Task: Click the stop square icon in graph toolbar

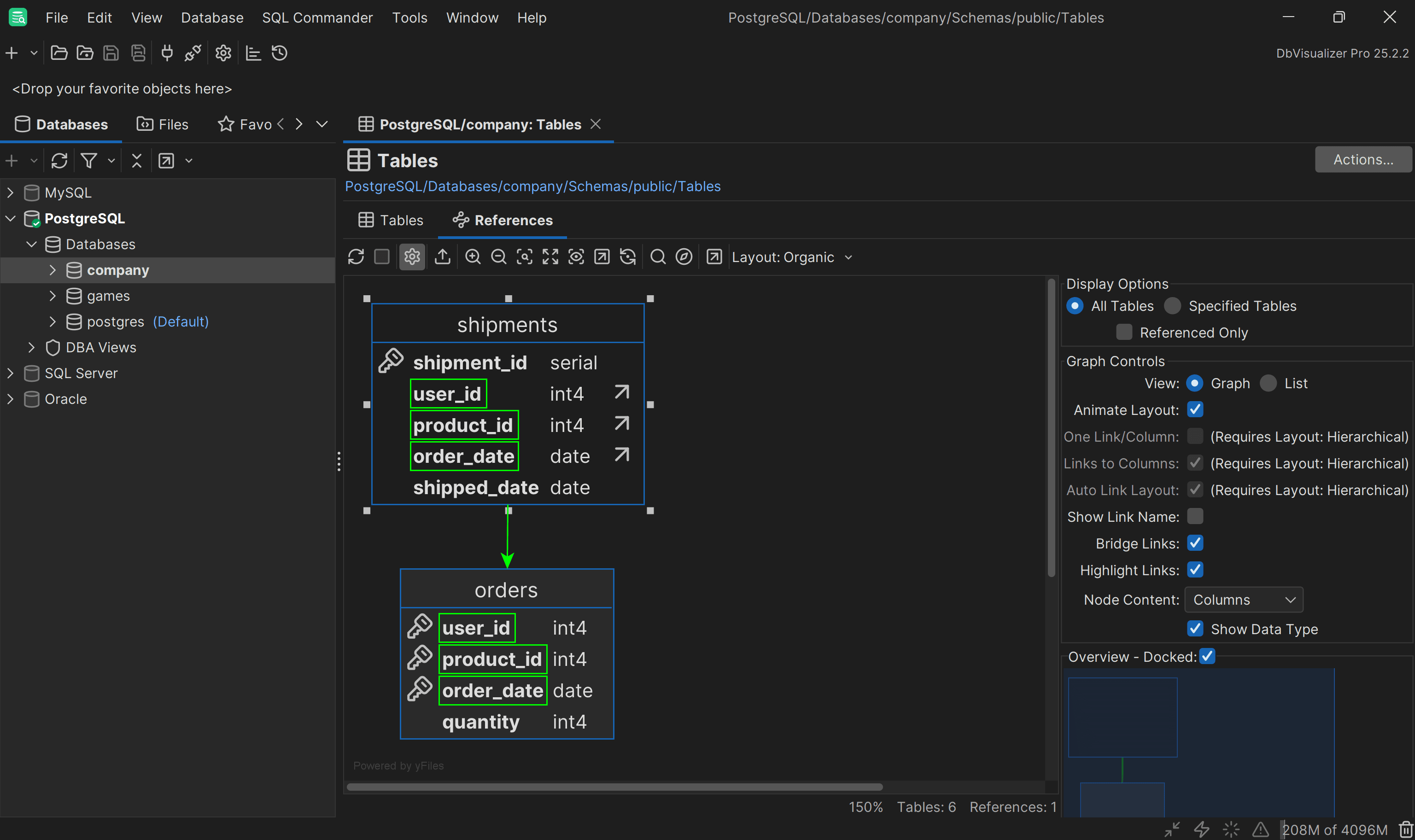Action: [382, 257]
